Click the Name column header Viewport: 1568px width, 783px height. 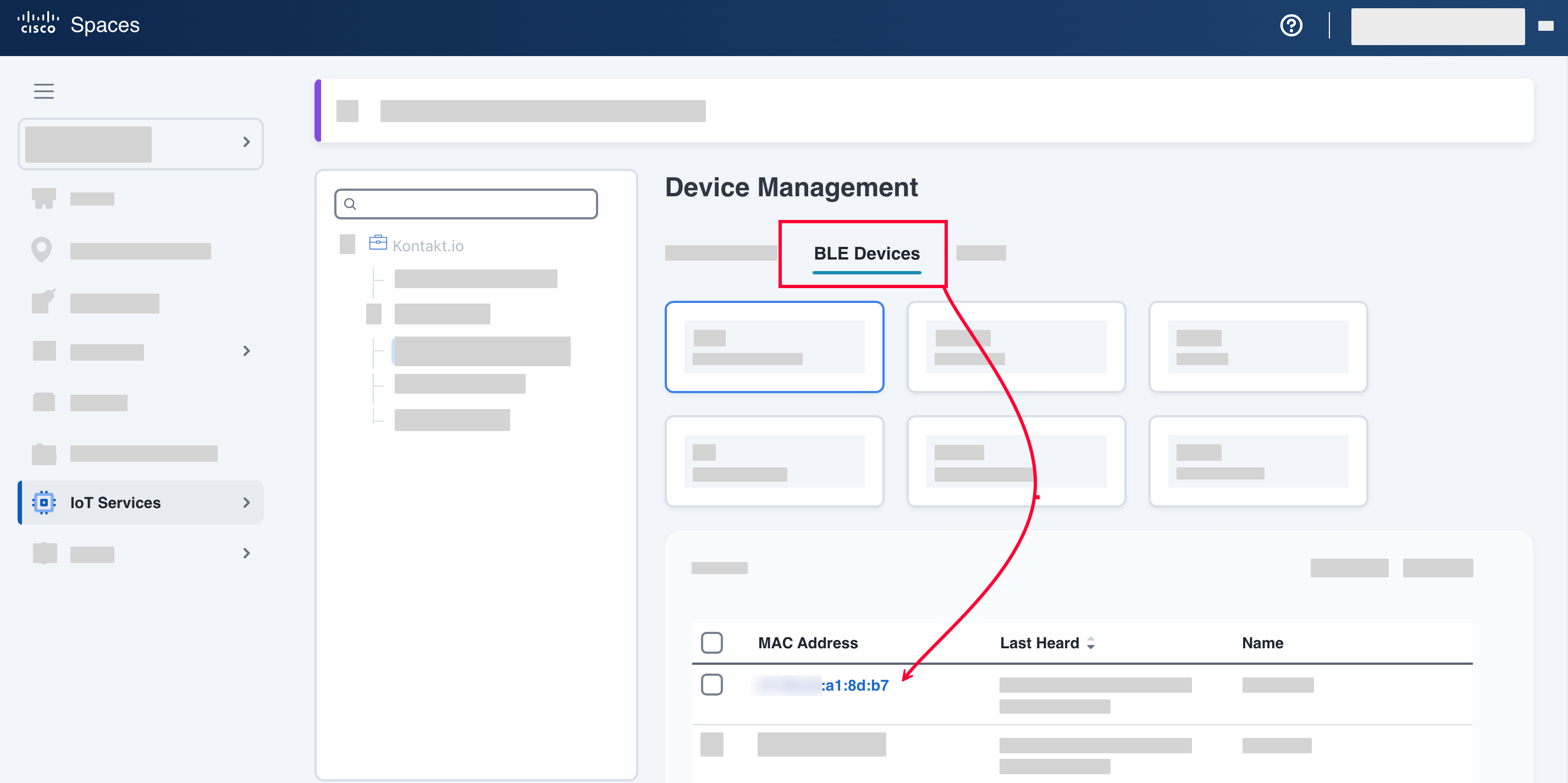click(1262, 643)
